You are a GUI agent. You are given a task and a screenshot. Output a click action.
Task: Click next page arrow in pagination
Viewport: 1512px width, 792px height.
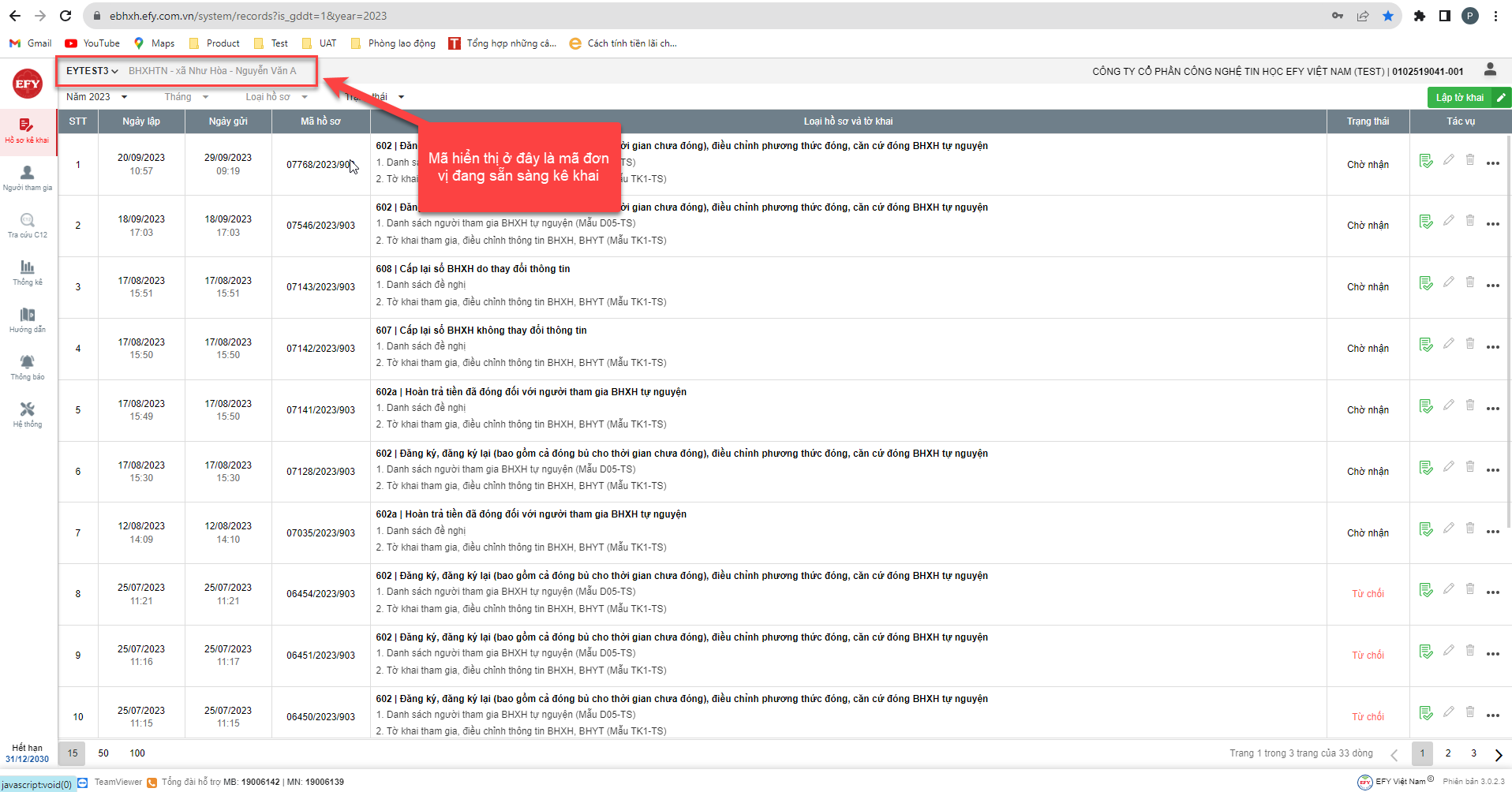(x=1498, y=755)
